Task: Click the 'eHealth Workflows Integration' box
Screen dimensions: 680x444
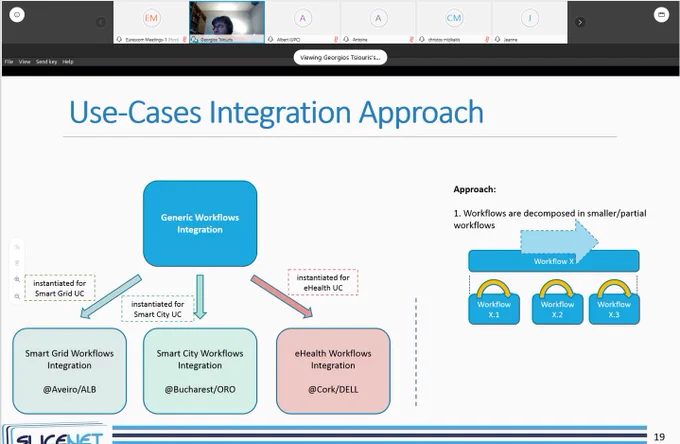Action: coord(333,371)
